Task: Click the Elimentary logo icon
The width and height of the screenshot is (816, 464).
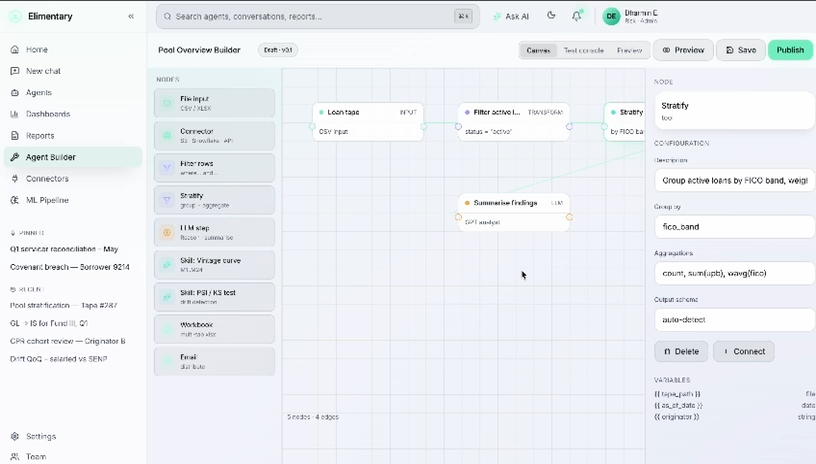Action: [15, 16]
